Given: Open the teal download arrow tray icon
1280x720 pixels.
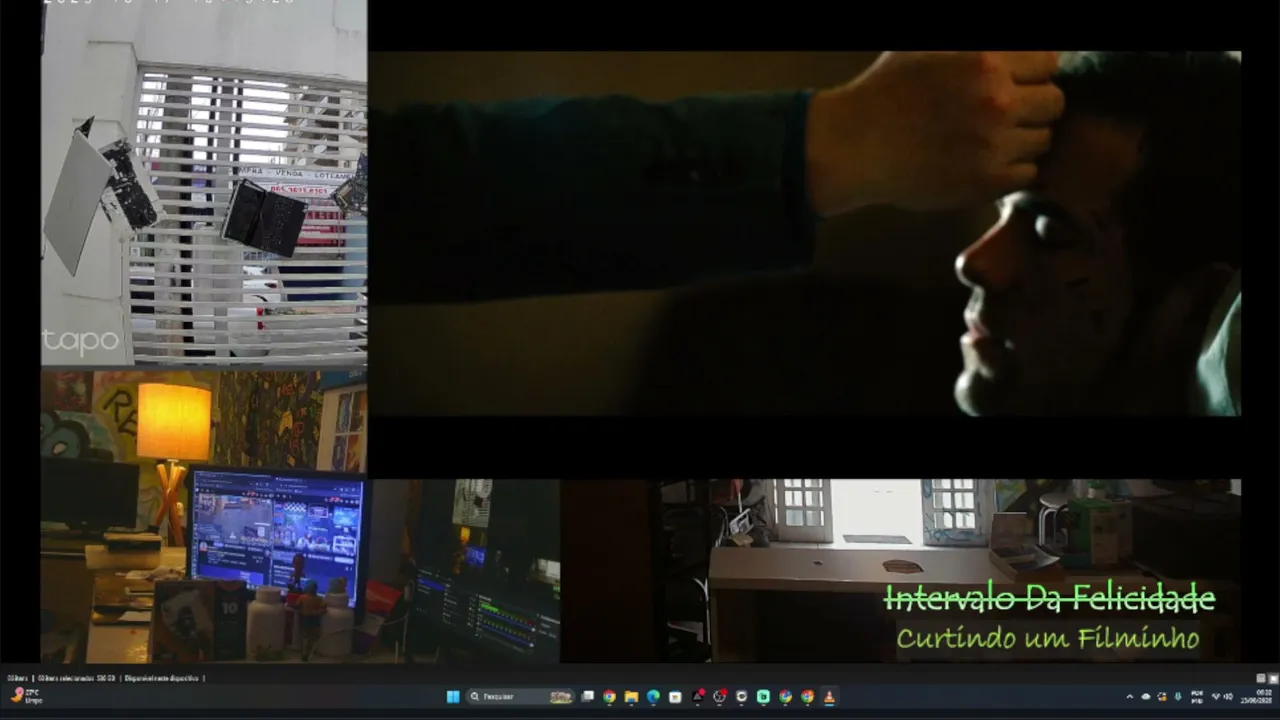Looking at the screenshot, I should pos(1178,697).
